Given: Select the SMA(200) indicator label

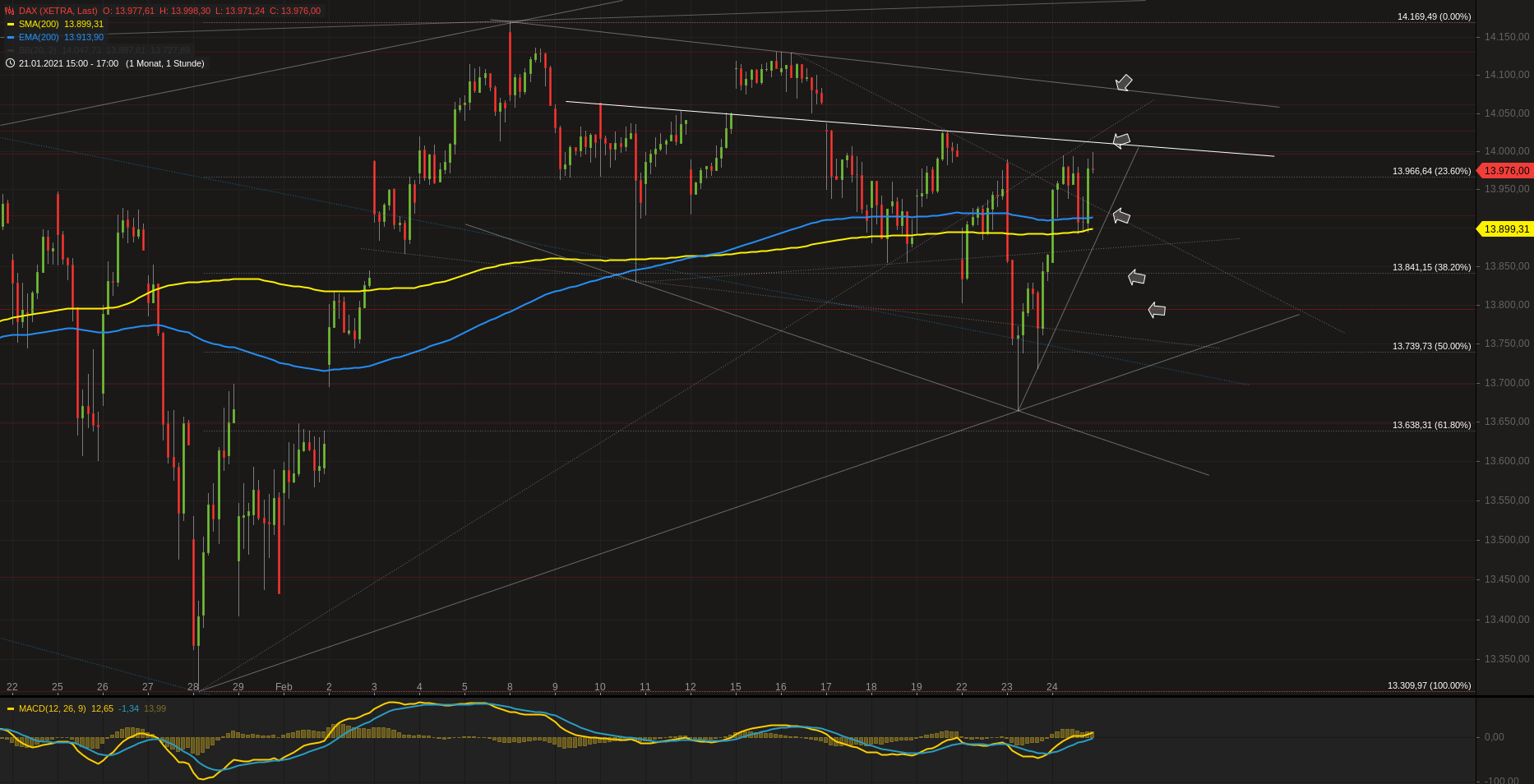Looking at the screenshot, I should tap(39, 25).
